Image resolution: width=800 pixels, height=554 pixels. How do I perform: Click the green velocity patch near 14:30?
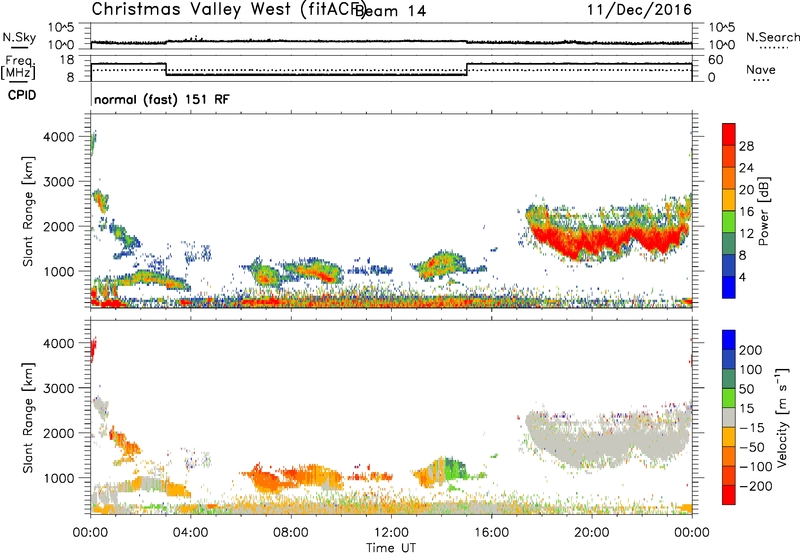click(454, 468)
